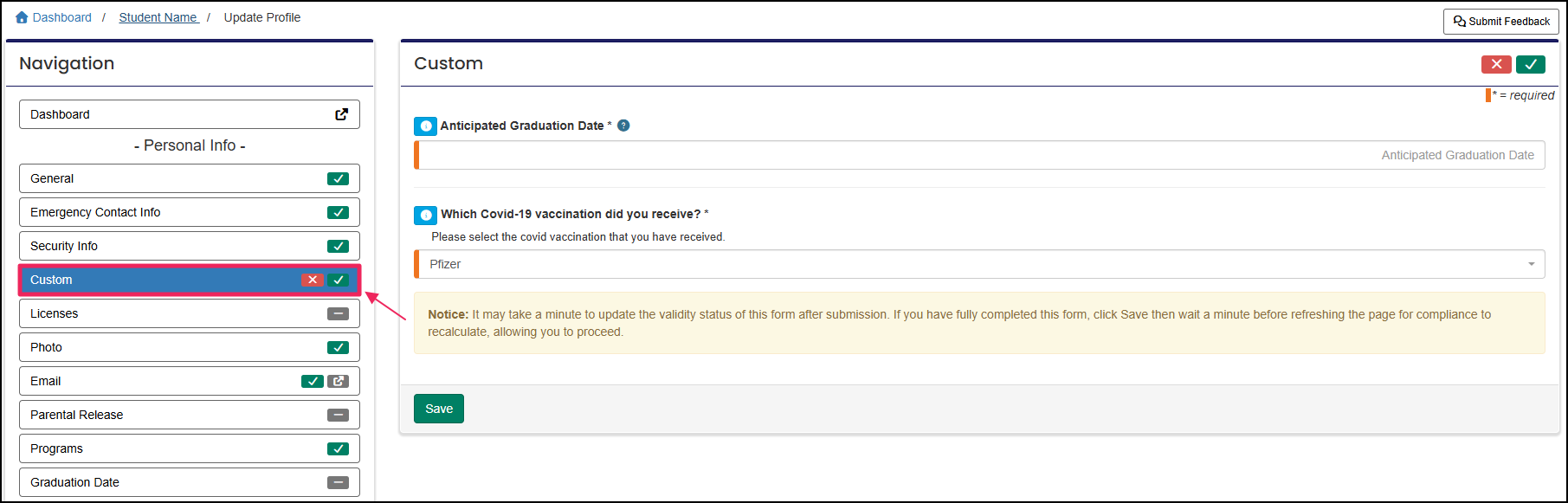Click the home icon beside Dashboard breadcrumb
This screenshot has height=503, width=1568.
22,17
